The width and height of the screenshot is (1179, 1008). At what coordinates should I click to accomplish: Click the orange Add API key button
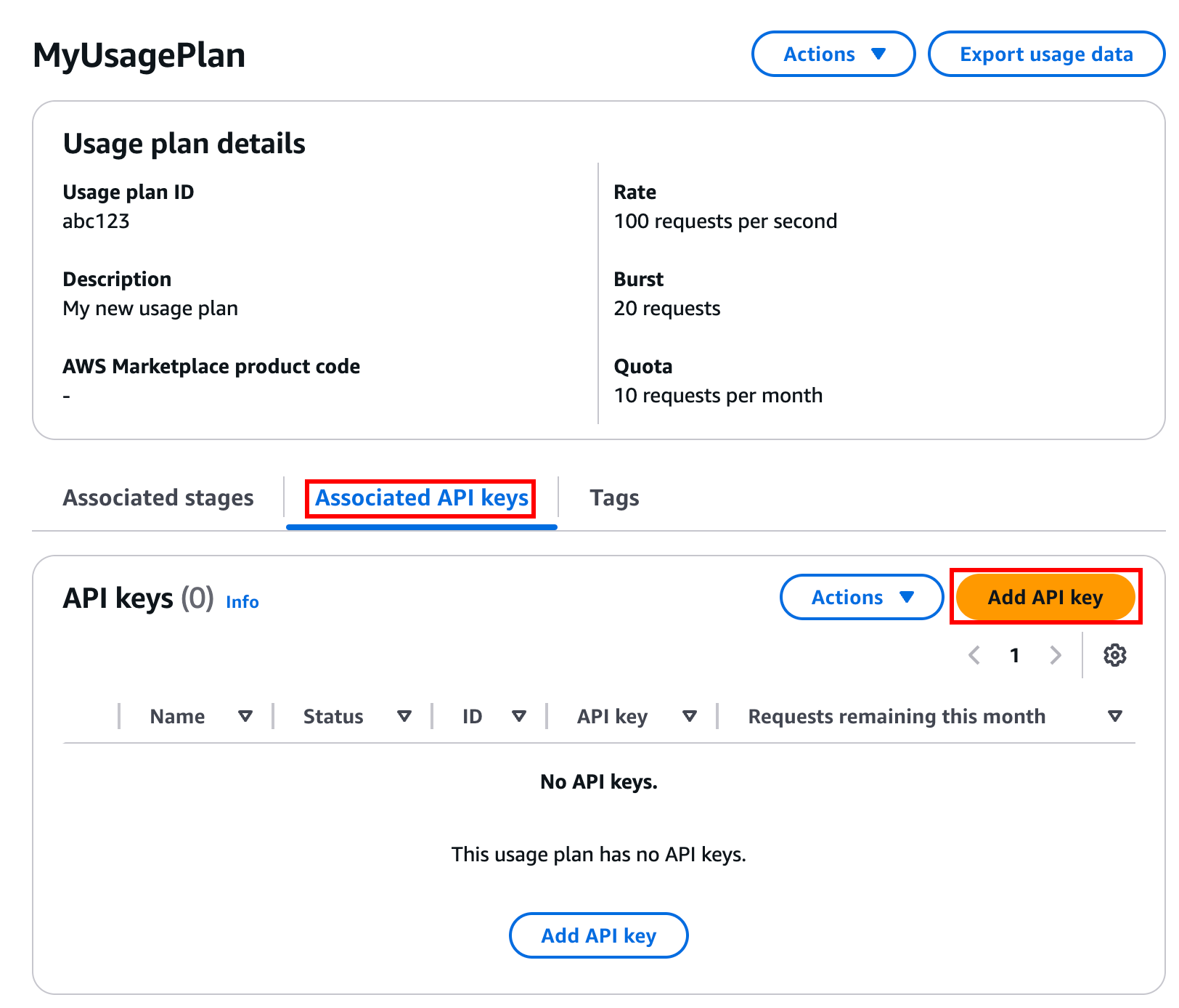1045,597
